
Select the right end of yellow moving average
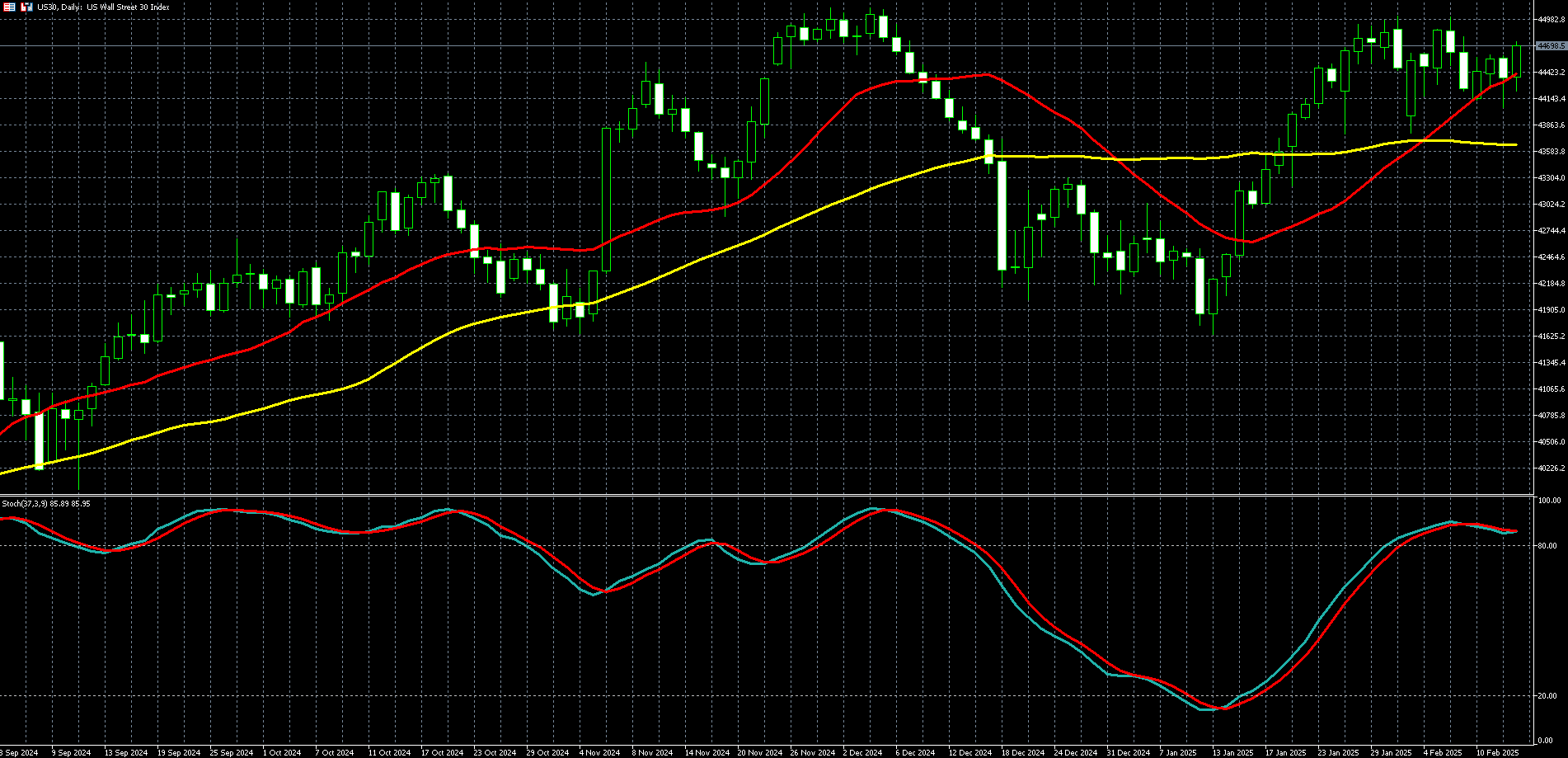1515,145
